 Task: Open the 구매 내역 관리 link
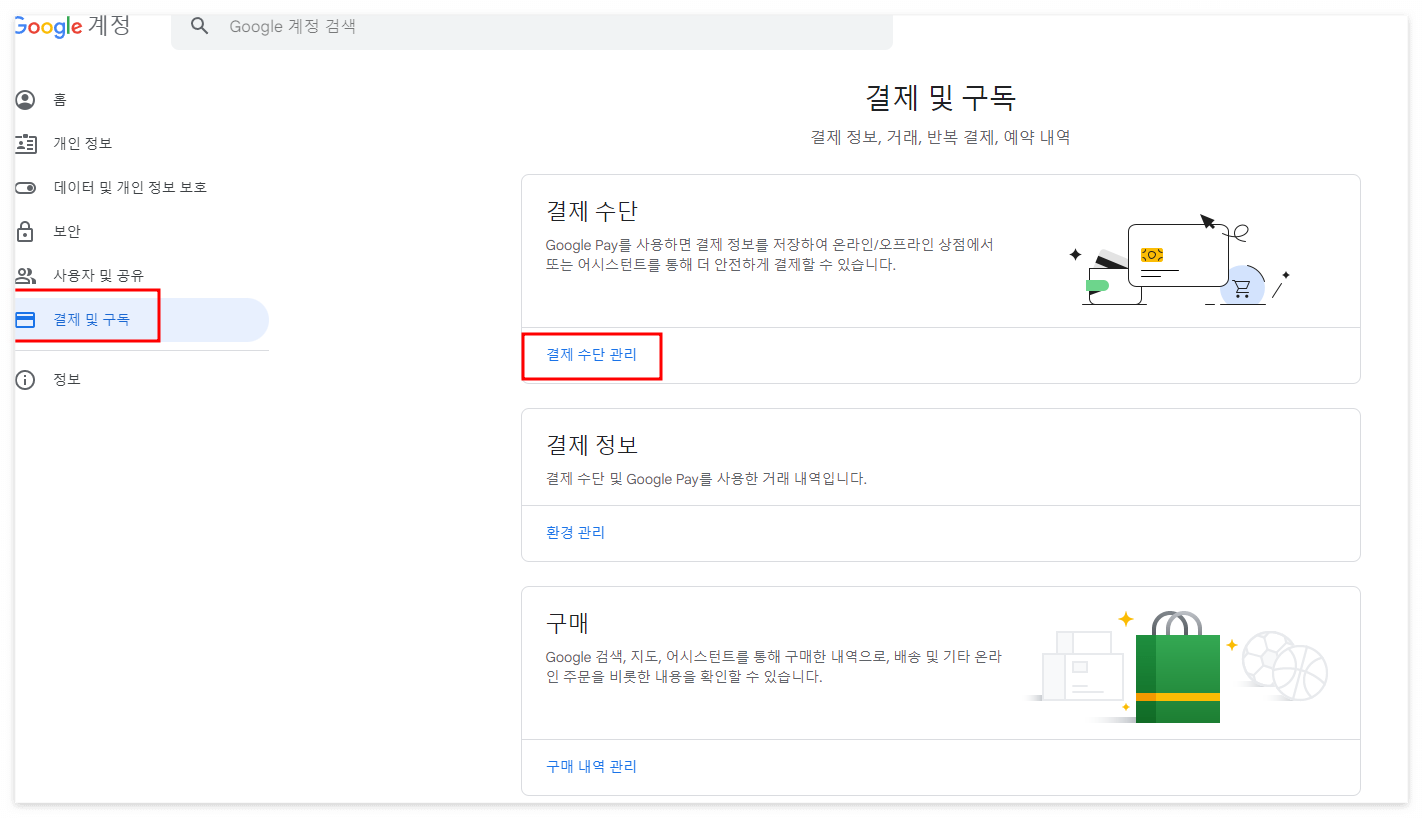tap(591, 767)
